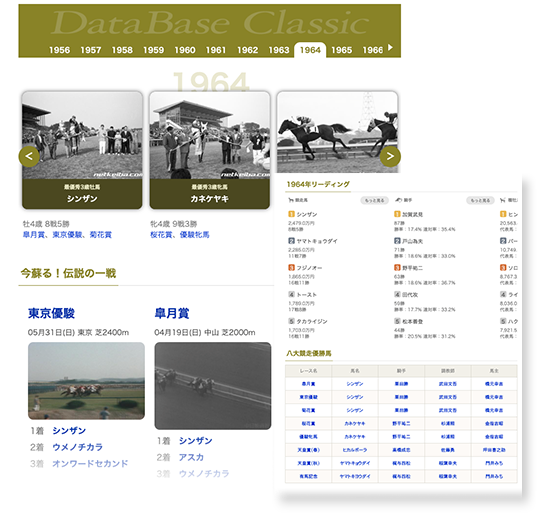The width and height of the screenshot is (537, 513).
Task: Open 東京優駿 link under シンザン's record
Action: (67, 235)
